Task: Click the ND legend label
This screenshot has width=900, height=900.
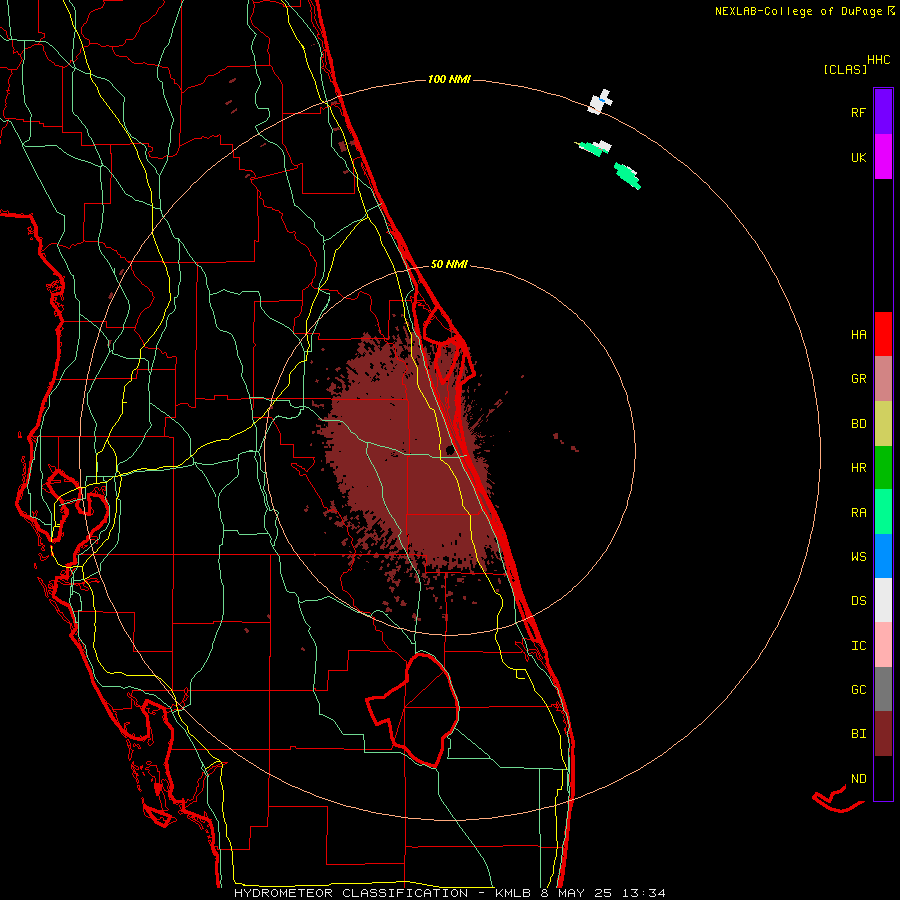Action: [x=858, y=779]
